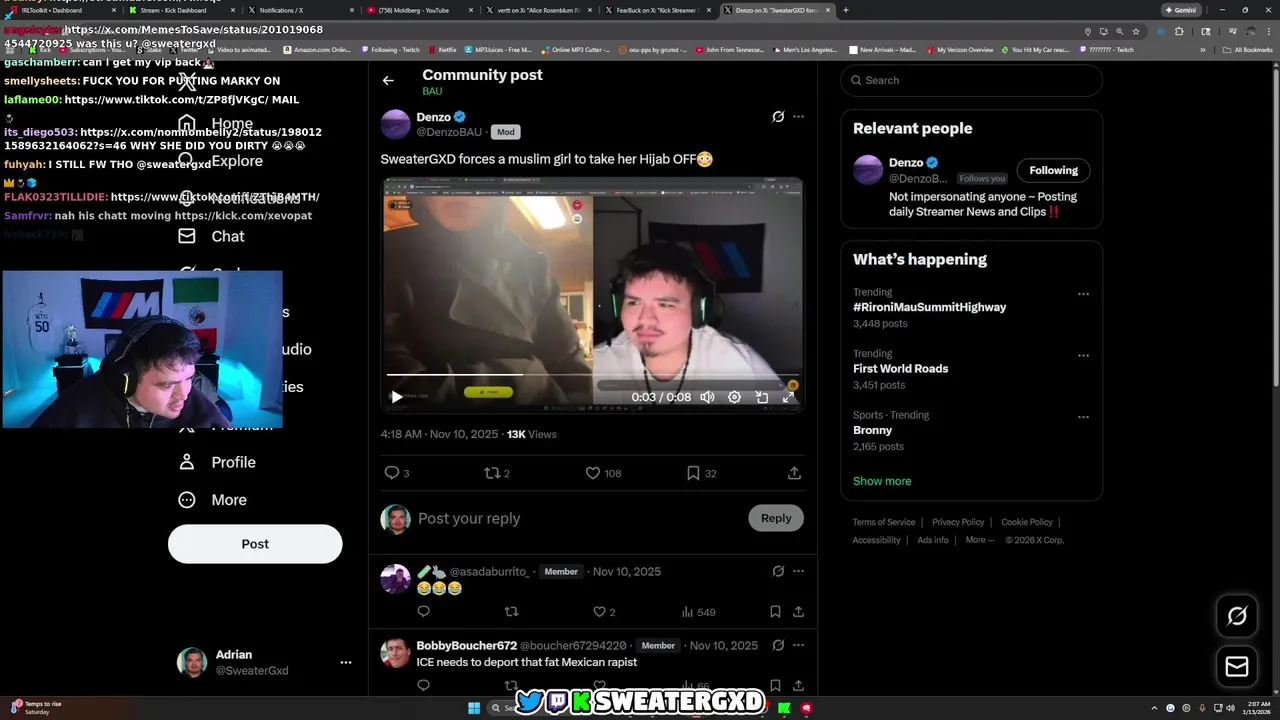The image size is (1280, 720).
Task: View analytics showing 549 views
Action: click(698, 611)
